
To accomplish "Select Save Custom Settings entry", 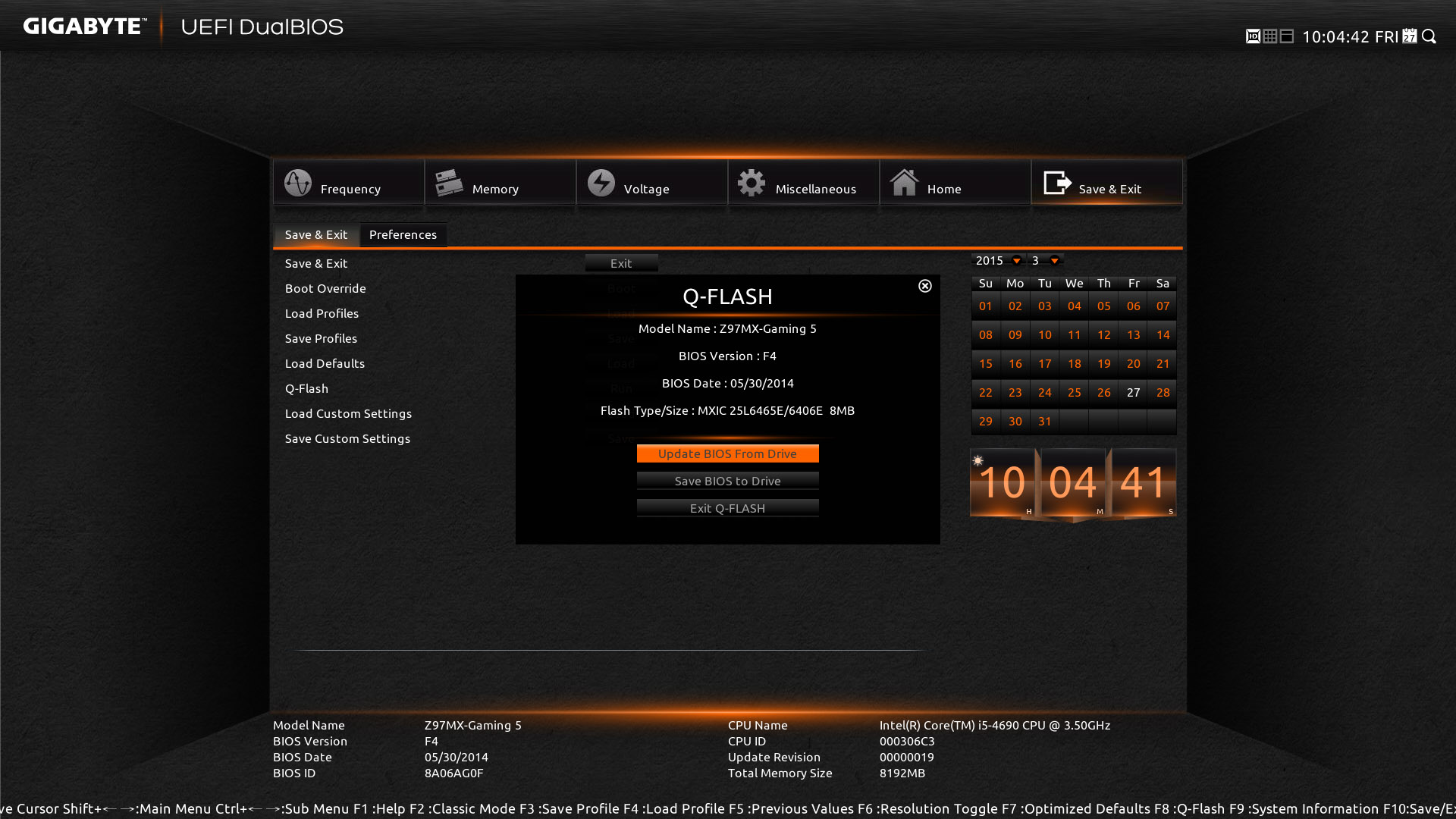I will pyautogui.click(x=347, y=438).
